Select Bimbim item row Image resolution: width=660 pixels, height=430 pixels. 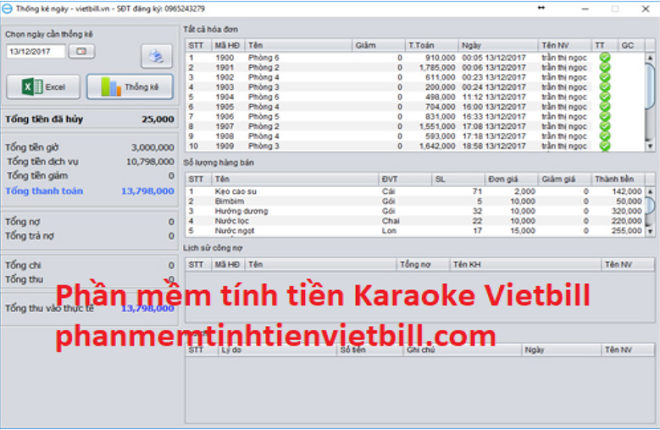[415, 201]
